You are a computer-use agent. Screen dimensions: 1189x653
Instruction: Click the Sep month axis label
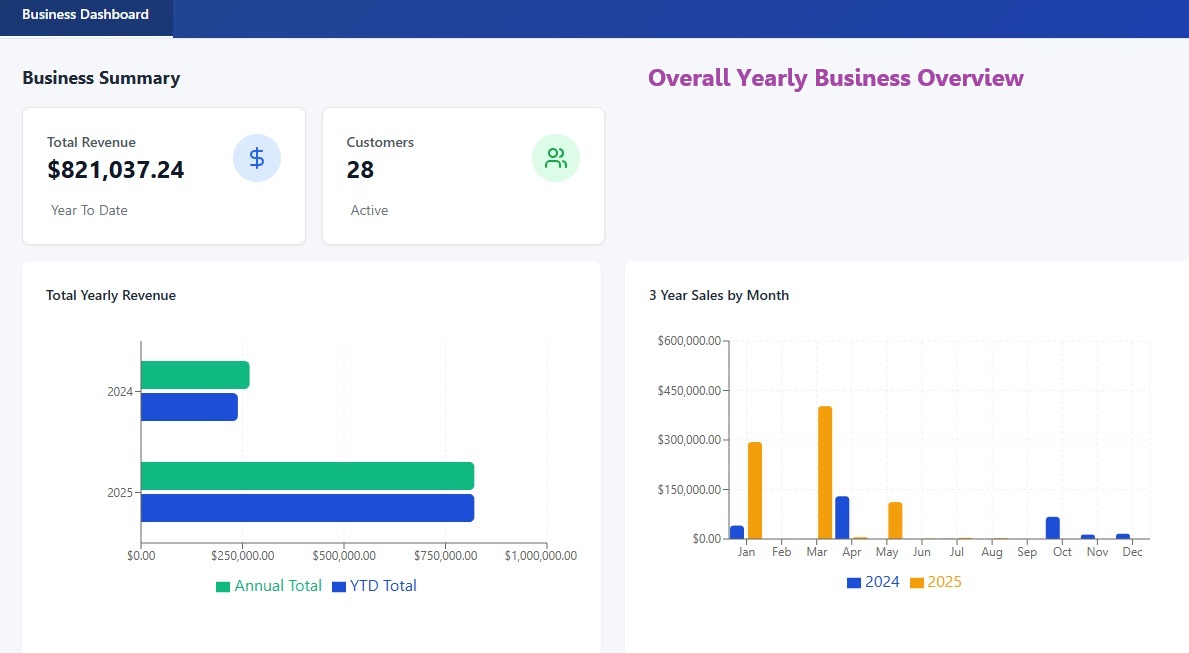[x=1027, y=552]
